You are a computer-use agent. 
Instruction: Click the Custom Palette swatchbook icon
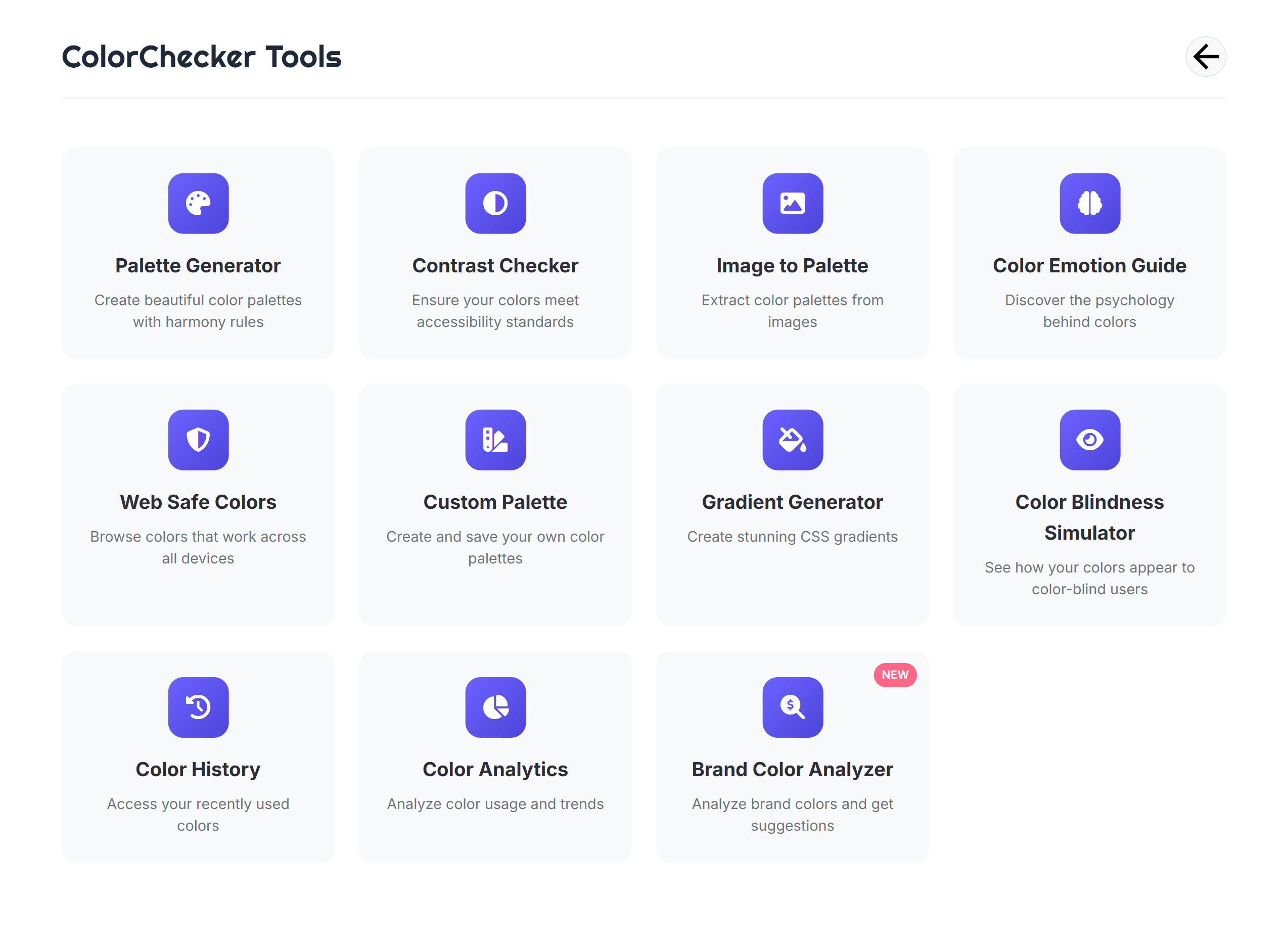(495, 440)
